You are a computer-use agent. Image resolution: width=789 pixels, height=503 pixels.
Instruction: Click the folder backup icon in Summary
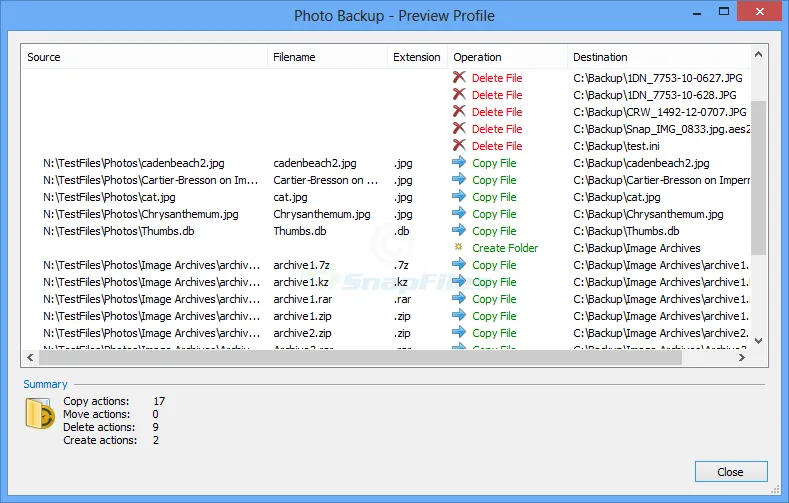40,413
